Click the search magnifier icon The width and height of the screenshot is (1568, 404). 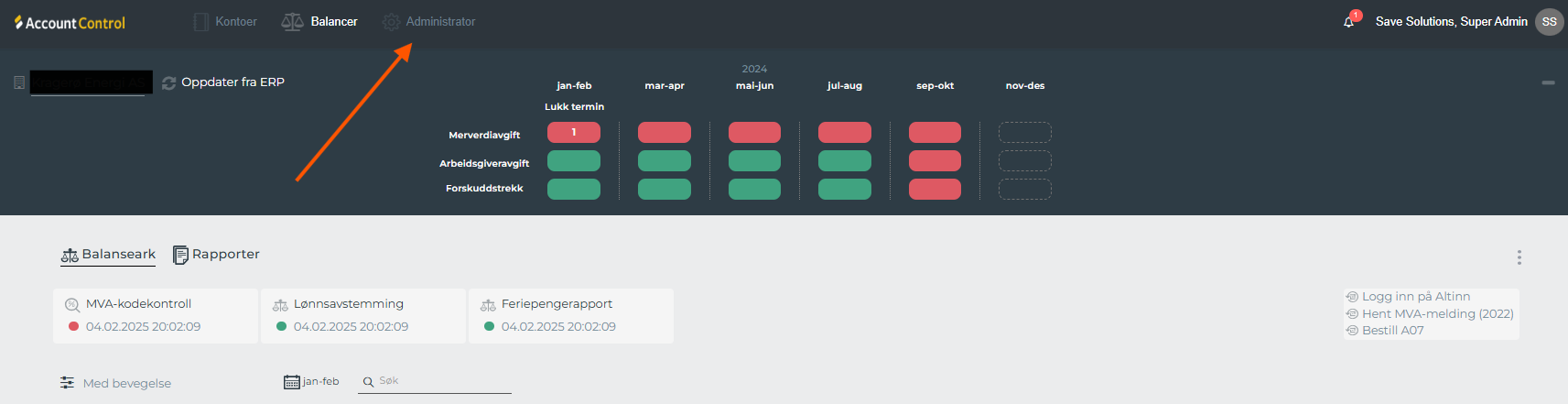tap(368, 382)
